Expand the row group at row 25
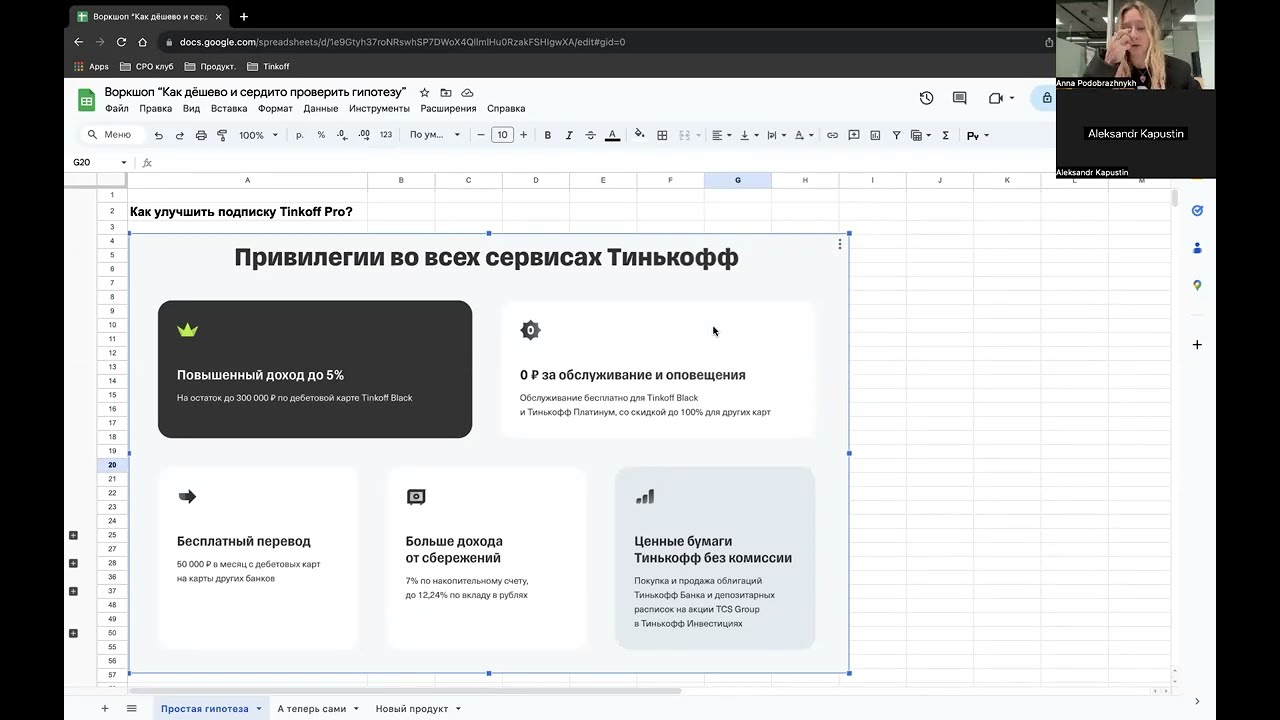1280x720 pixels. (73, 535)
